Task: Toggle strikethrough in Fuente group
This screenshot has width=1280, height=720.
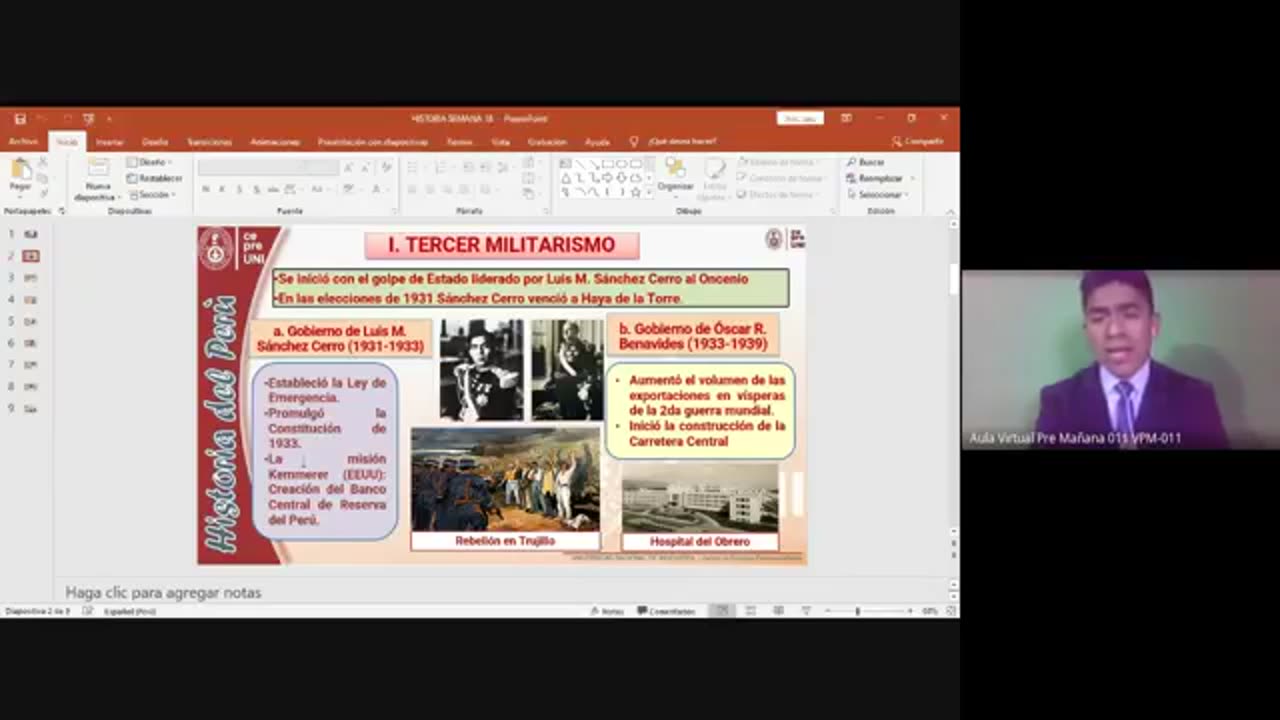Action: pyautogui.click(x=273, y=189)
